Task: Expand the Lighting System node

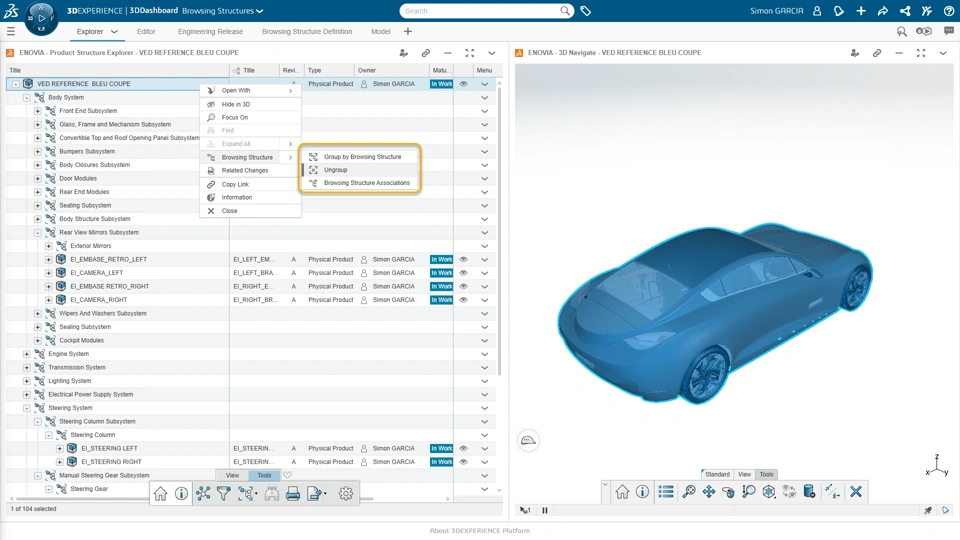Action: click(26, 381)
